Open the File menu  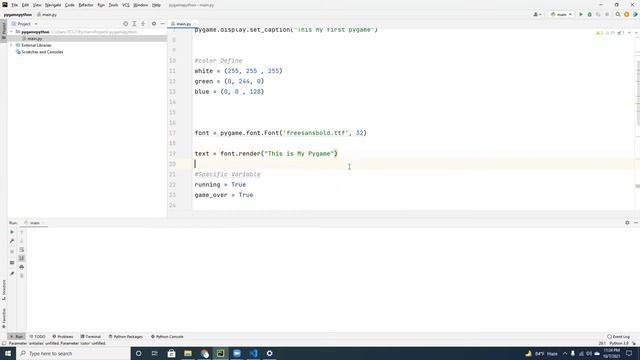(x=14, y=5)
